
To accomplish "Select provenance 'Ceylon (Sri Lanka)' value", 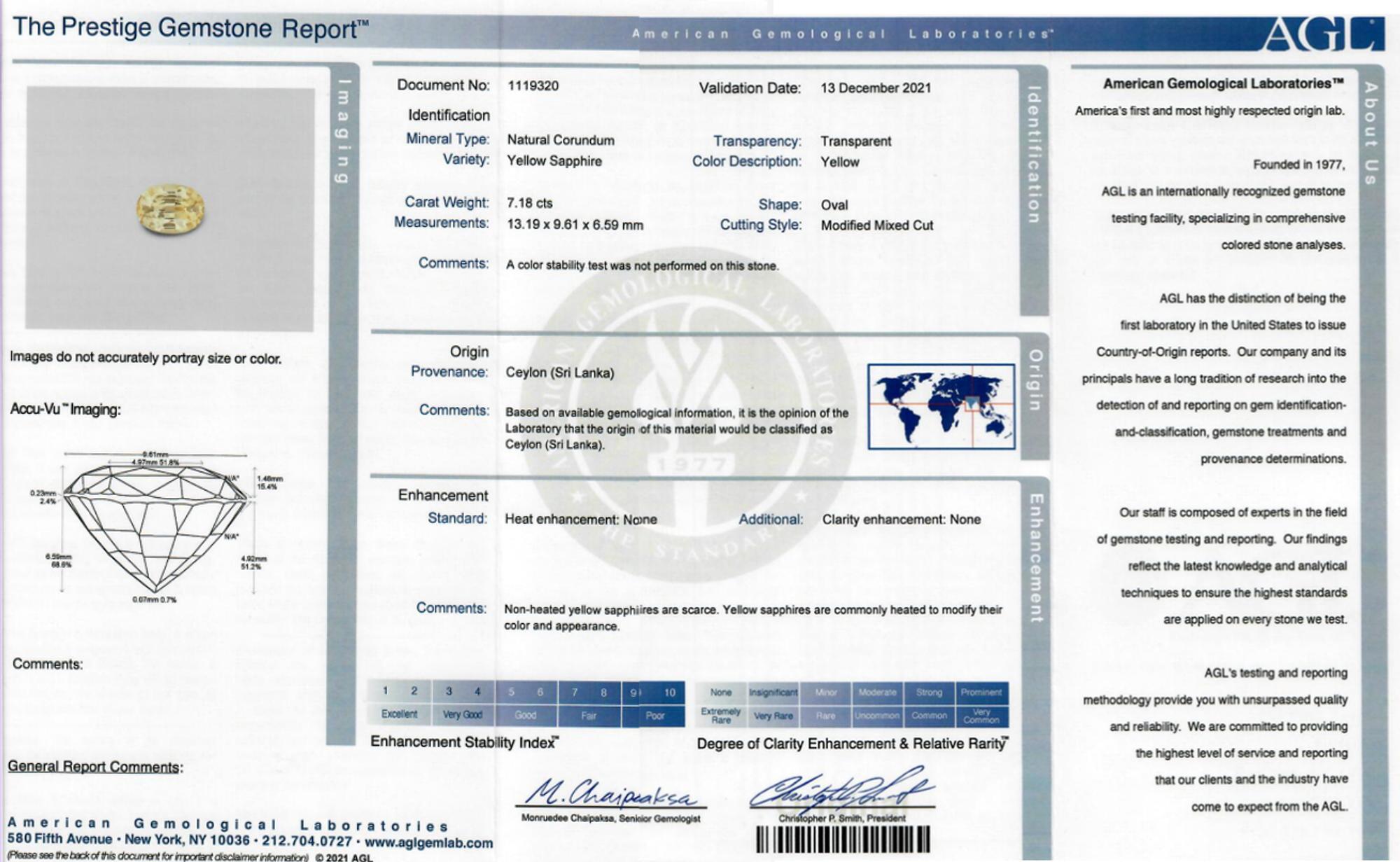I will click(x=560, y=373).
